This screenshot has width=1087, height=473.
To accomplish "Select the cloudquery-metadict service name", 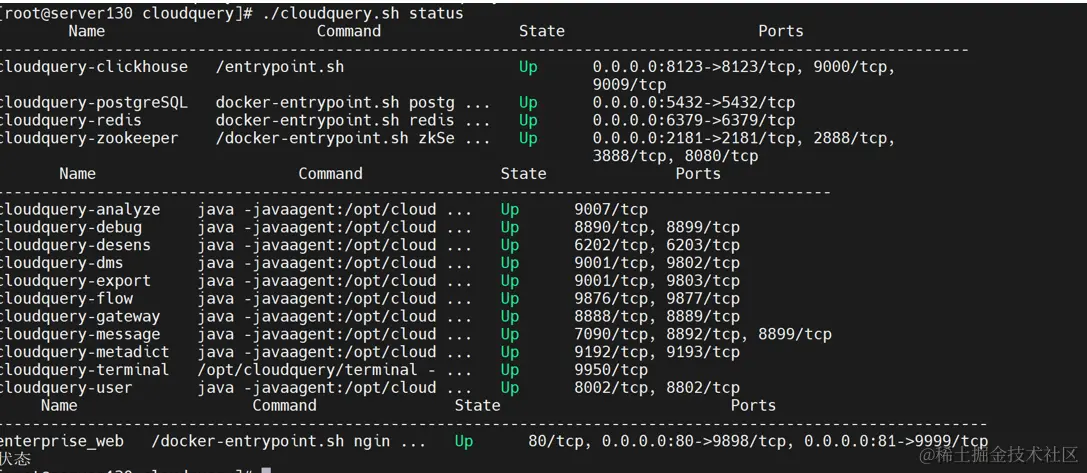I will 85,352.
